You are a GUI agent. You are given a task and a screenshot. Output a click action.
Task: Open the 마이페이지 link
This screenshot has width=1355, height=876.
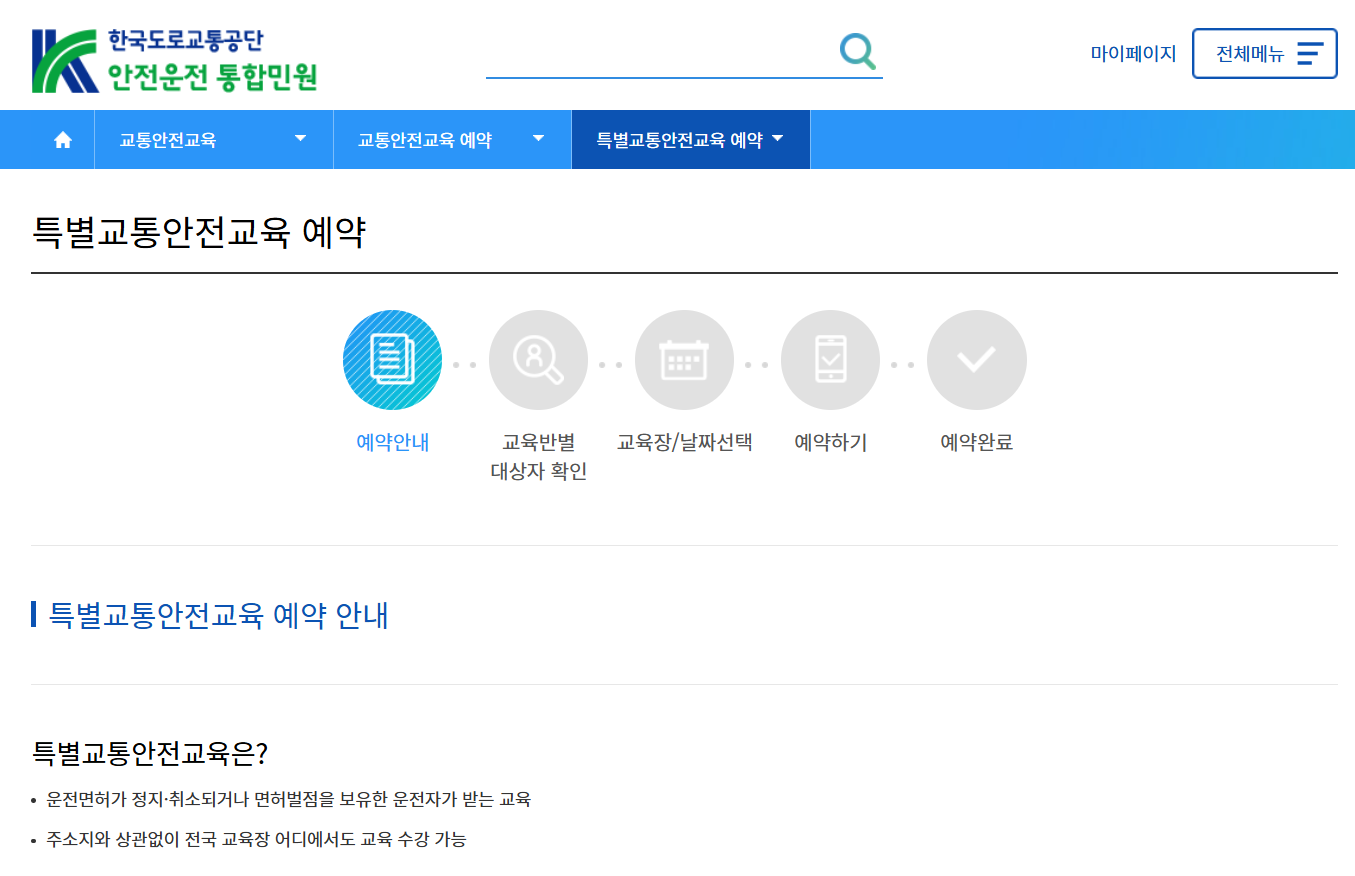1133,54
